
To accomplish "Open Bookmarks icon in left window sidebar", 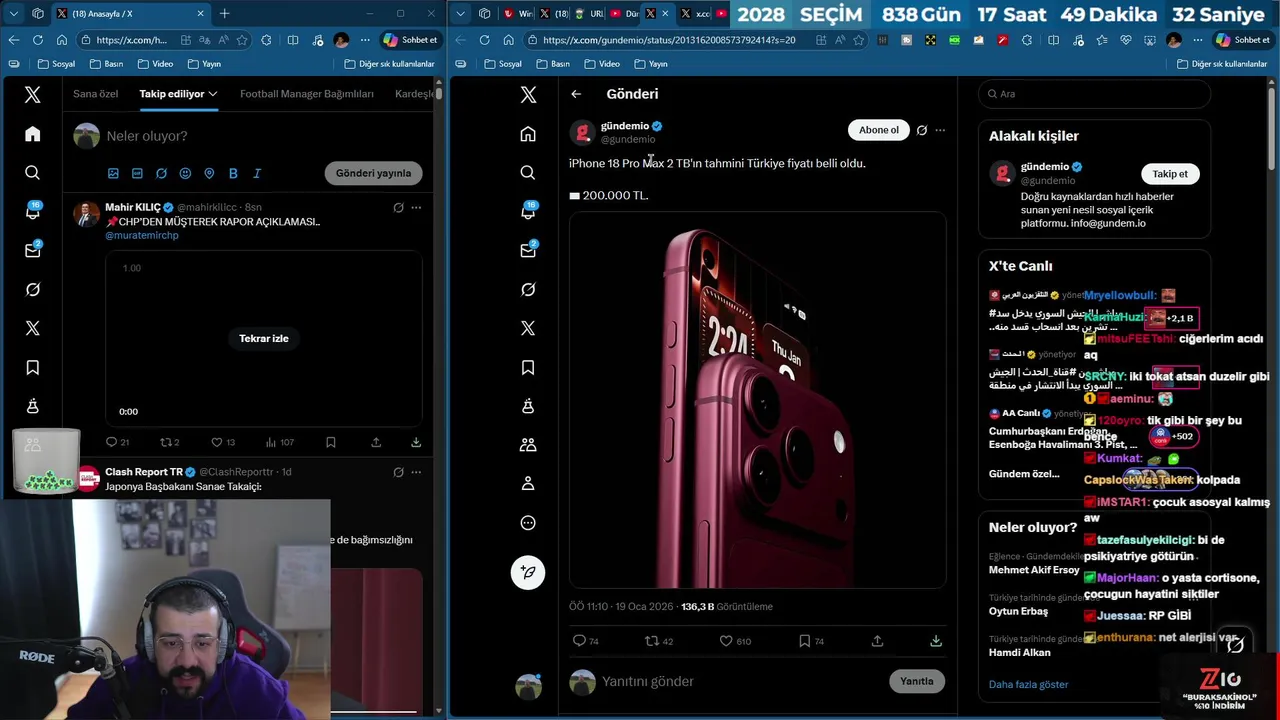I will (x=33, y=367).
